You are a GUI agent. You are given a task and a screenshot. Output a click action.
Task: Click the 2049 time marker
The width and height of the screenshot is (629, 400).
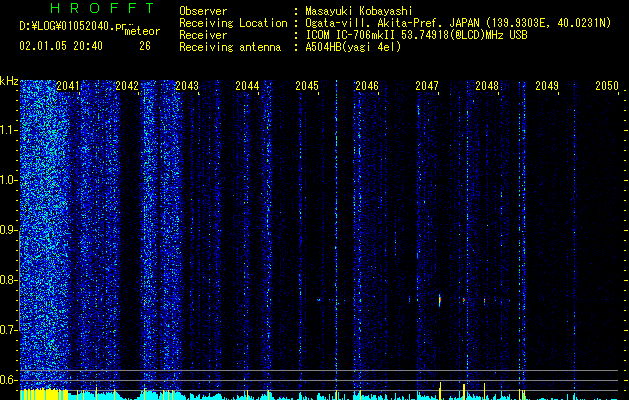[547, 86]
